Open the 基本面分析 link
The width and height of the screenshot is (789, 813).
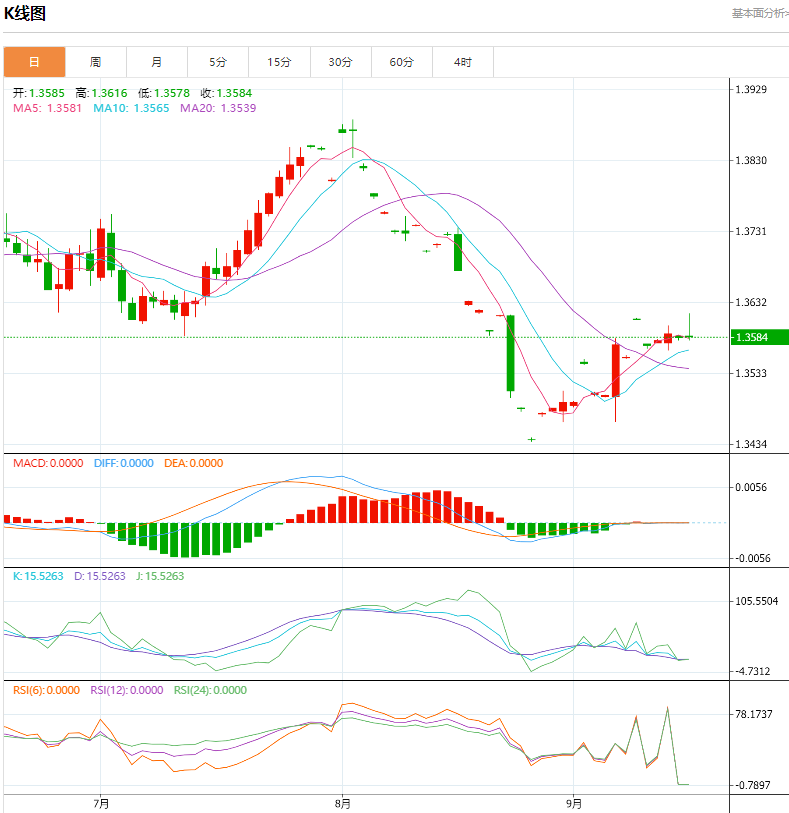(758, 13)
